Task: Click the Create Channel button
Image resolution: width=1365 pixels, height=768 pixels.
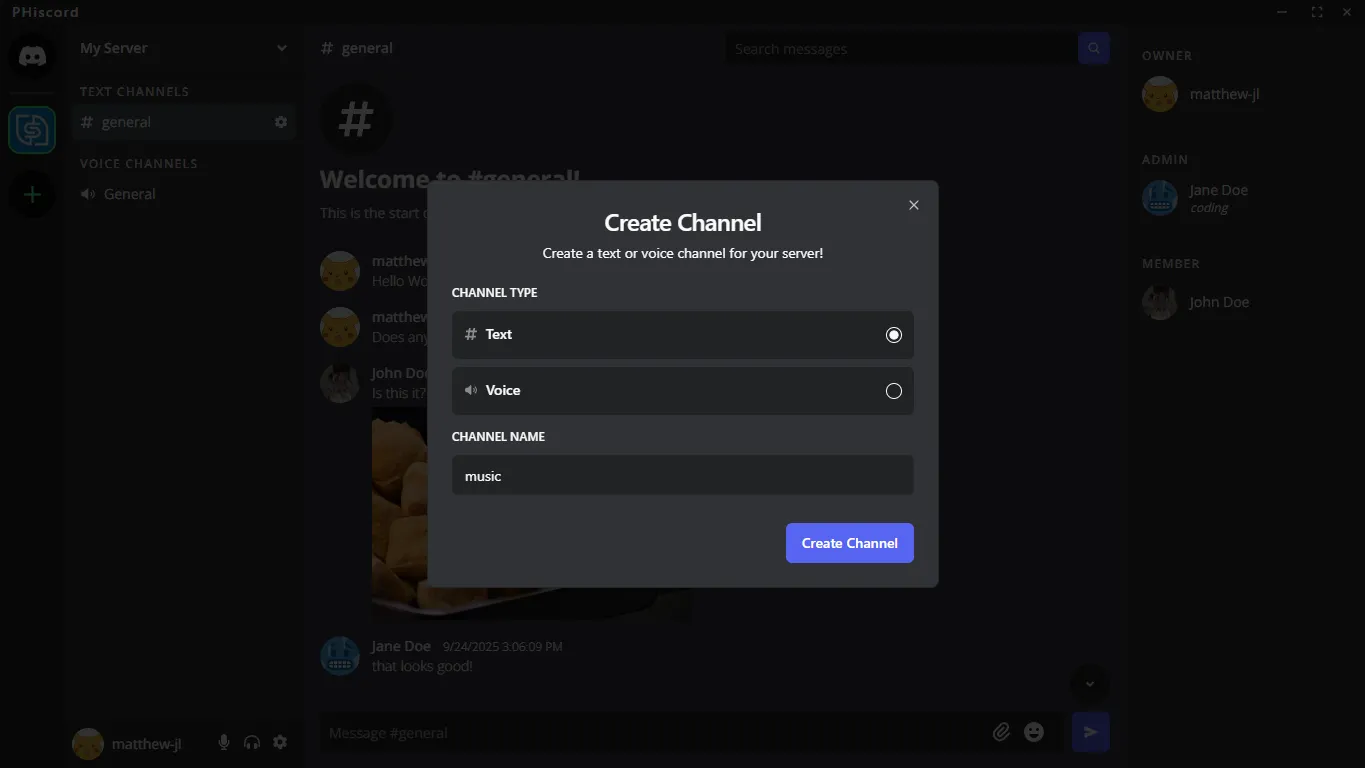Action: [x=850, y=543]
